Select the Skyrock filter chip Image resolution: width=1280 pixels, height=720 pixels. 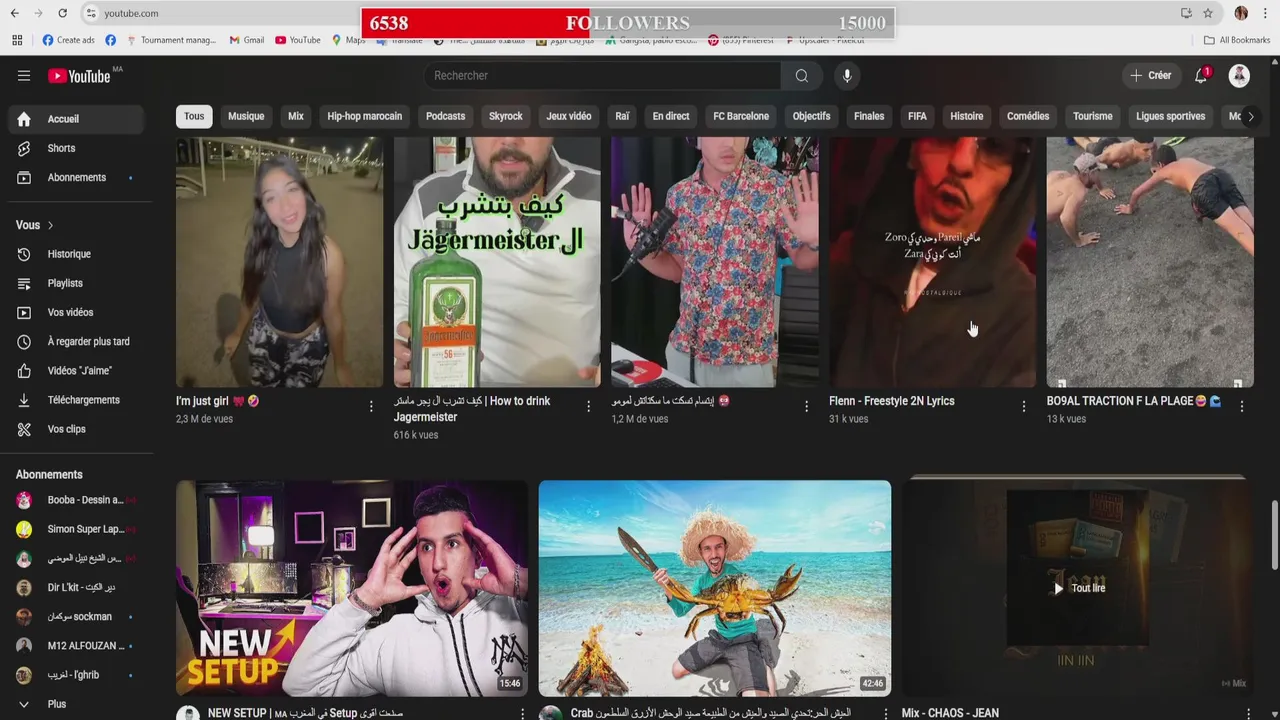(x=506, y=116)
